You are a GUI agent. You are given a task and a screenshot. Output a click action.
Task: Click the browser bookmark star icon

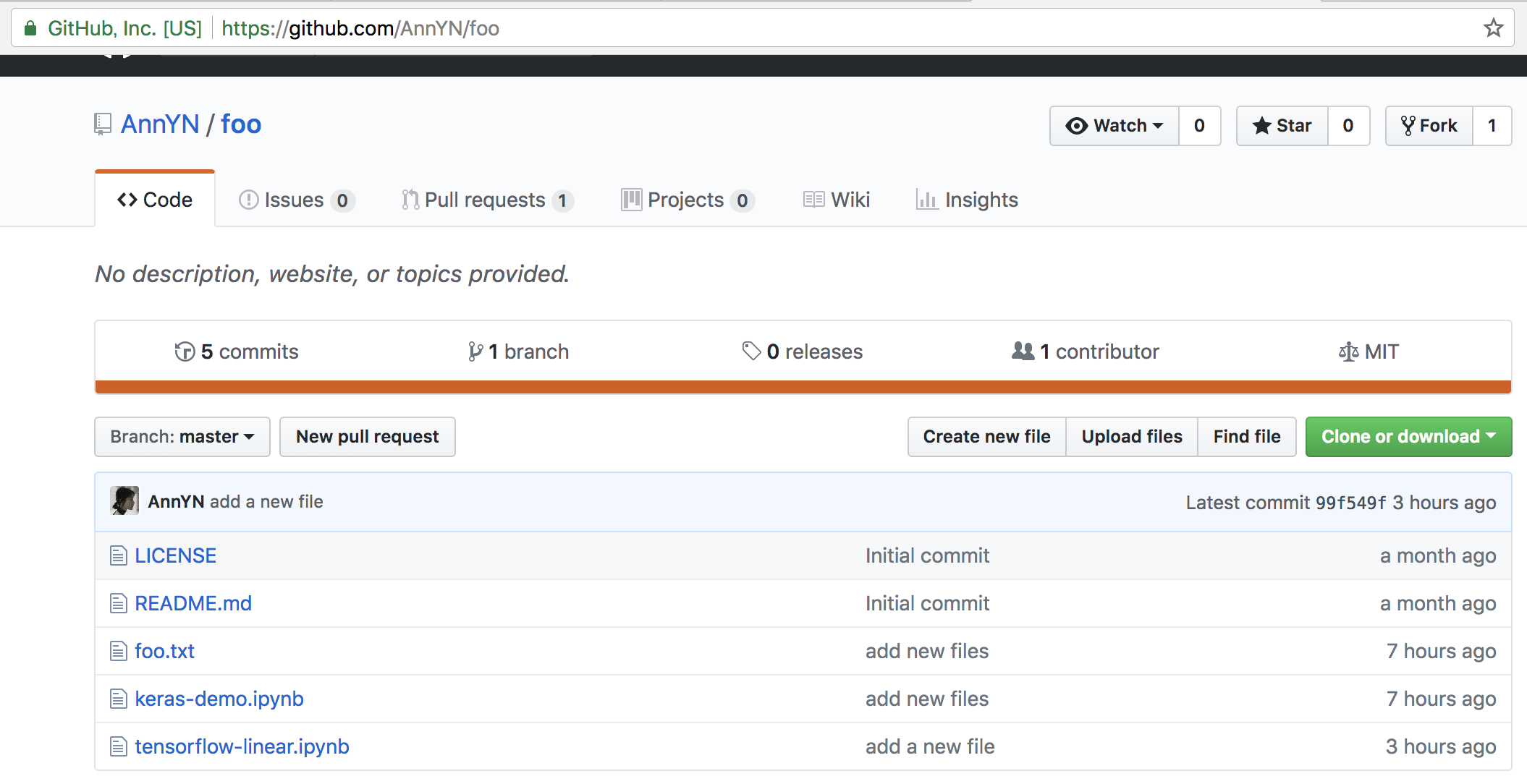click(1493, 28)
